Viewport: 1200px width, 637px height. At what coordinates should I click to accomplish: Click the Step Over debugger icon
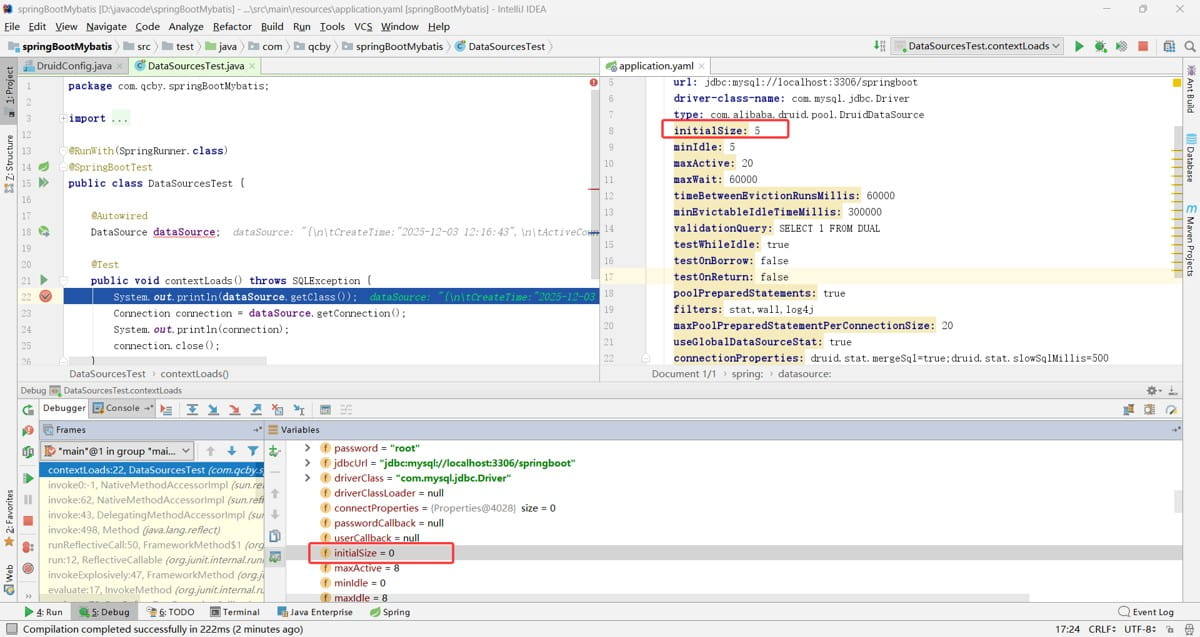point(192,409)
